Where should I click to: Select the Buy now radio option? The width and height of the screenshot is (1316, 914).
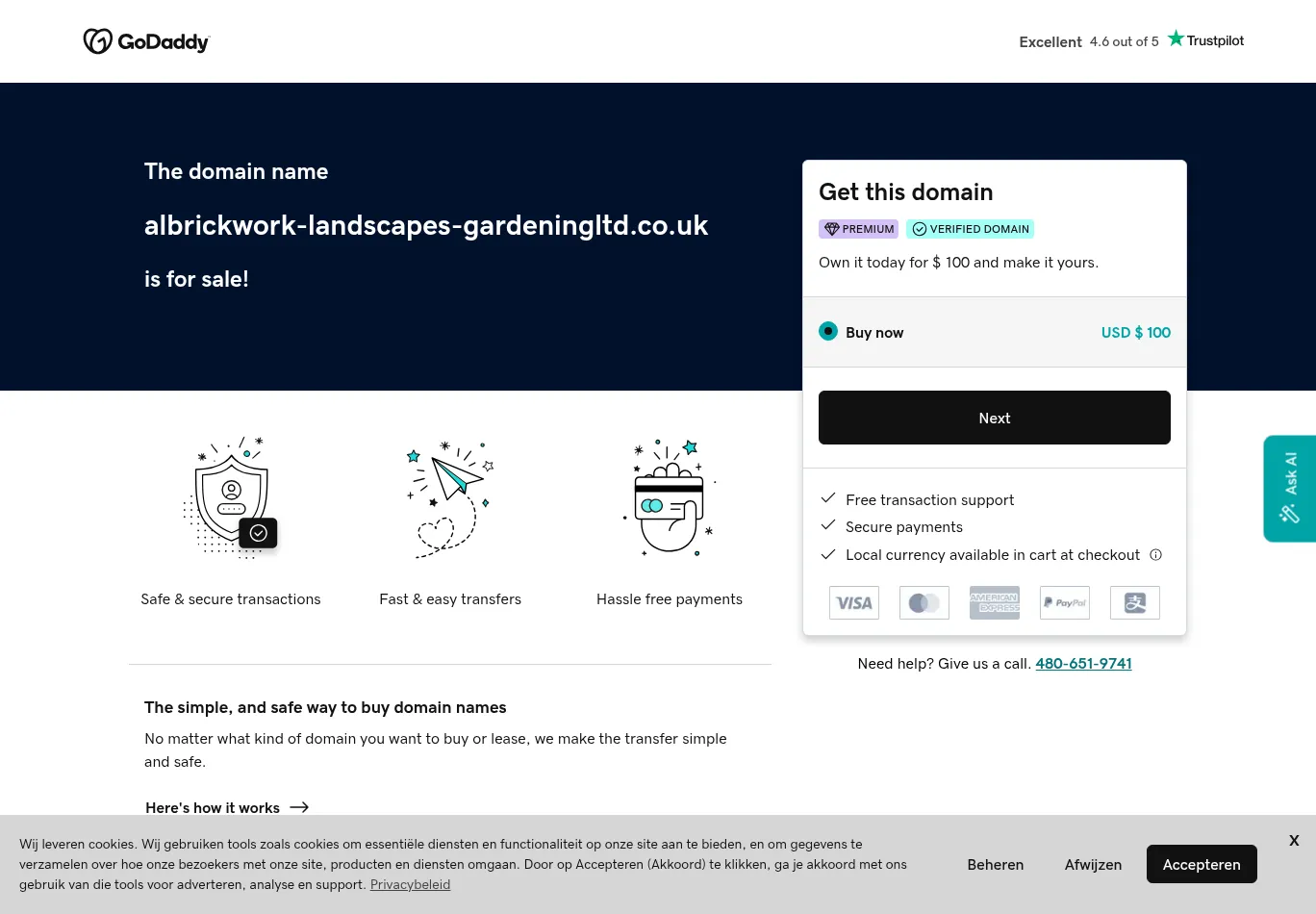[x=828, y=332]
